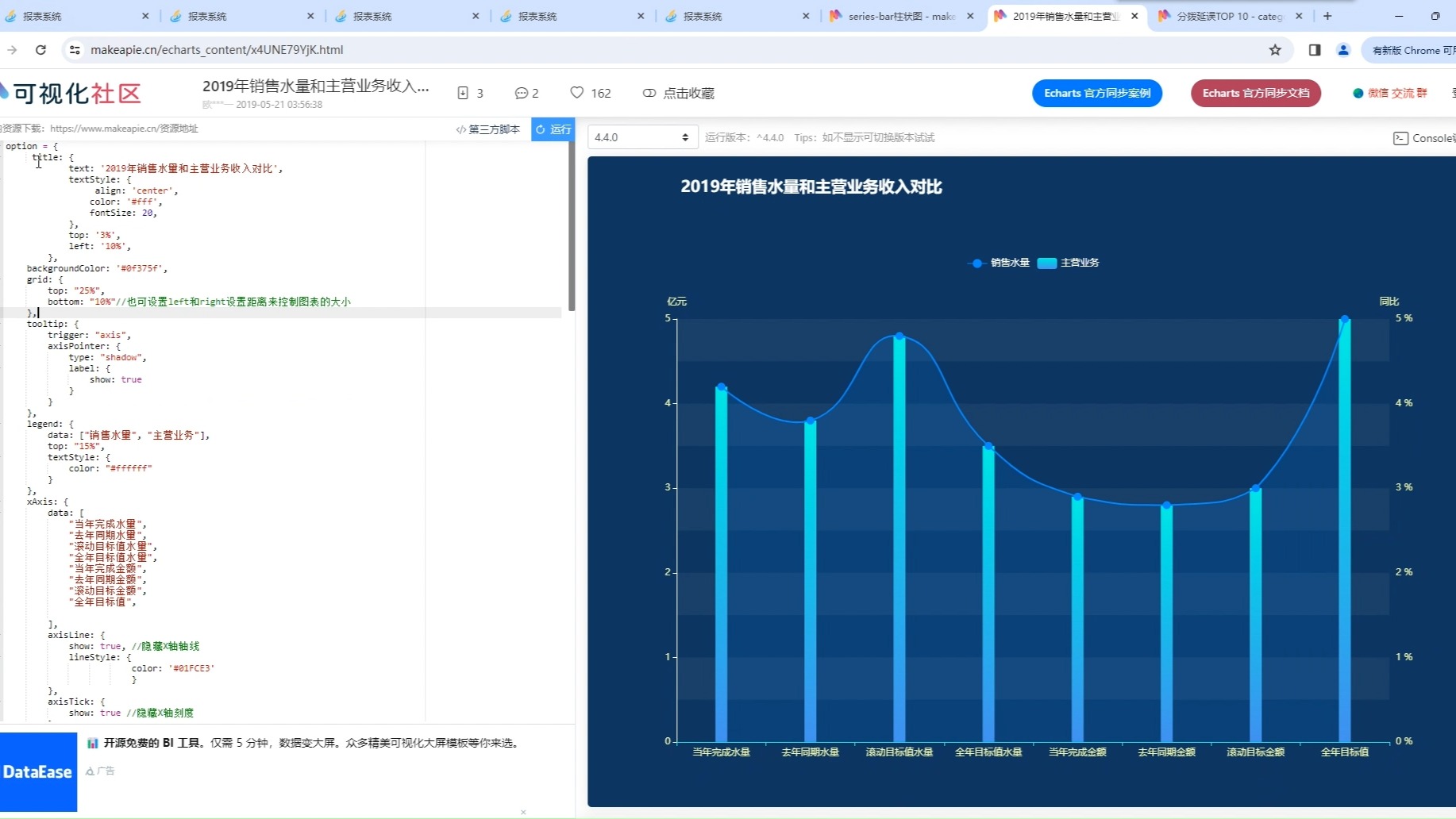Bookmark this page with the star icon
1456x819 pixels.
1275,50
